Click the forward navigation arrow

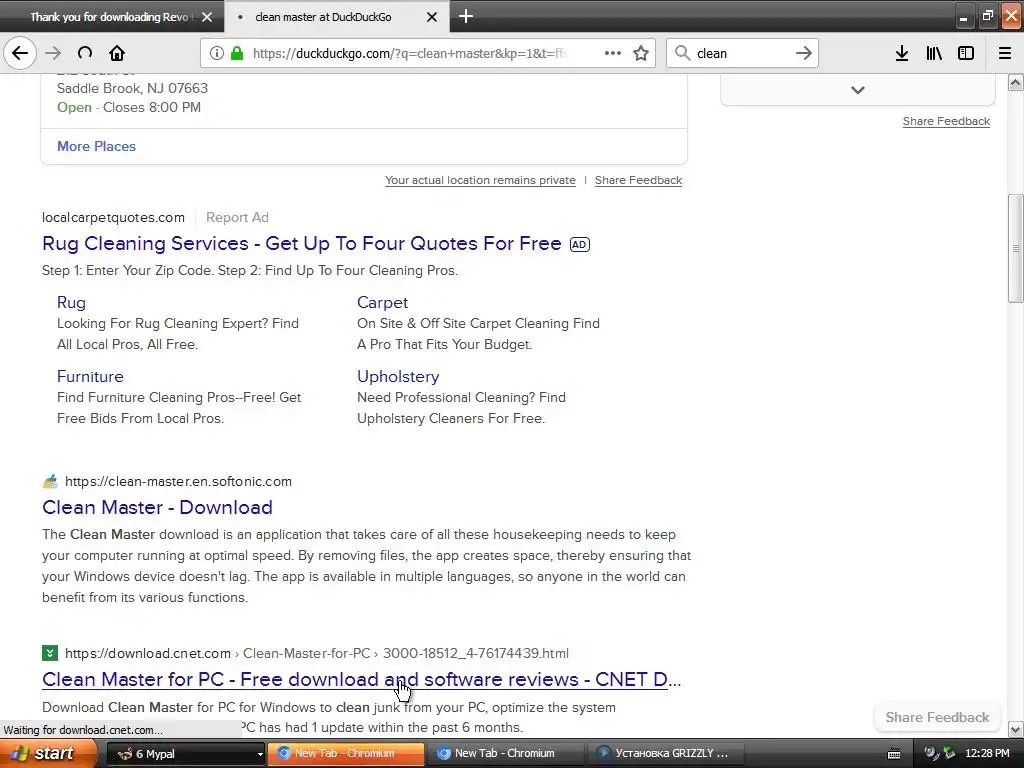(x=53, y=53)
